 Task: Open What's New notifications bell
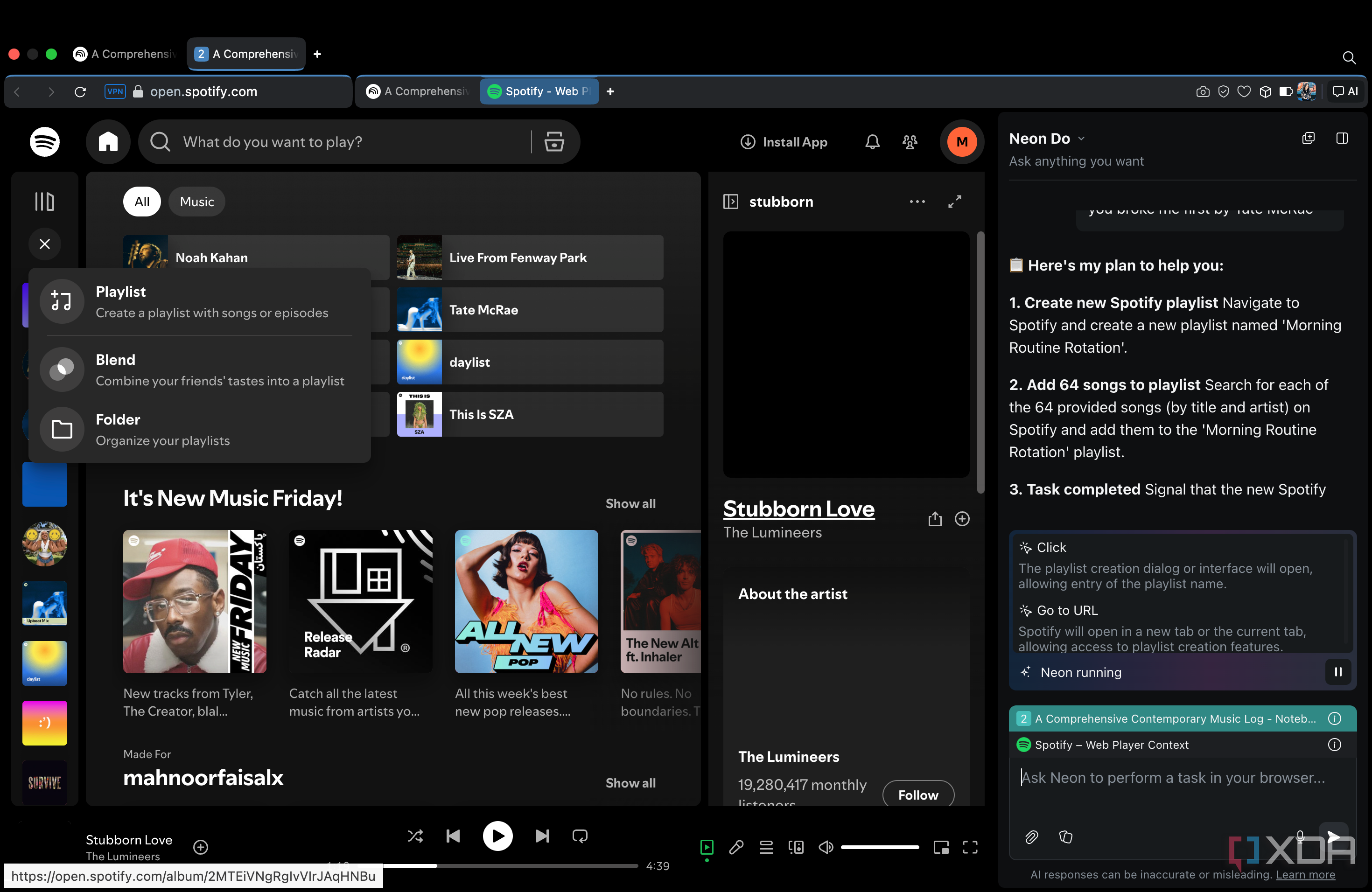[872, 142]
